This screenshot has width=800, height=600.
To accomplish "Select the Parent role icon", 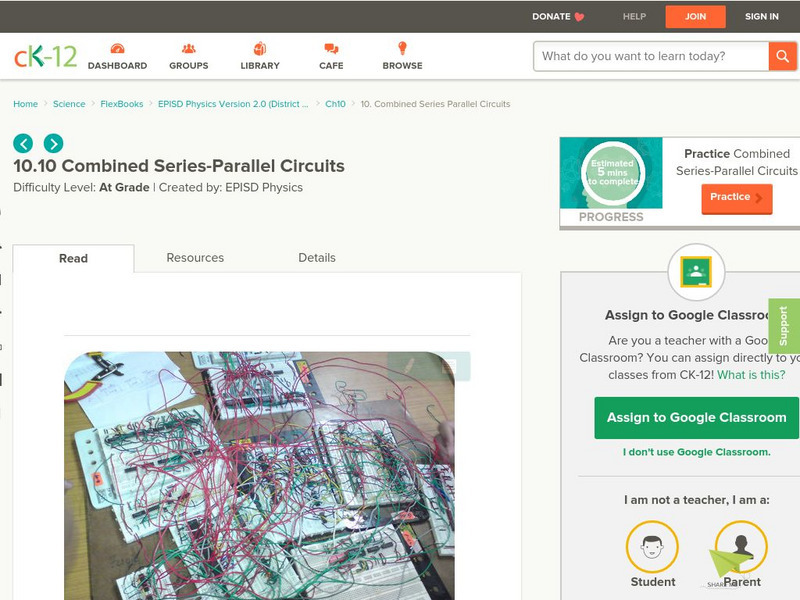I will [x=741, y=547].
